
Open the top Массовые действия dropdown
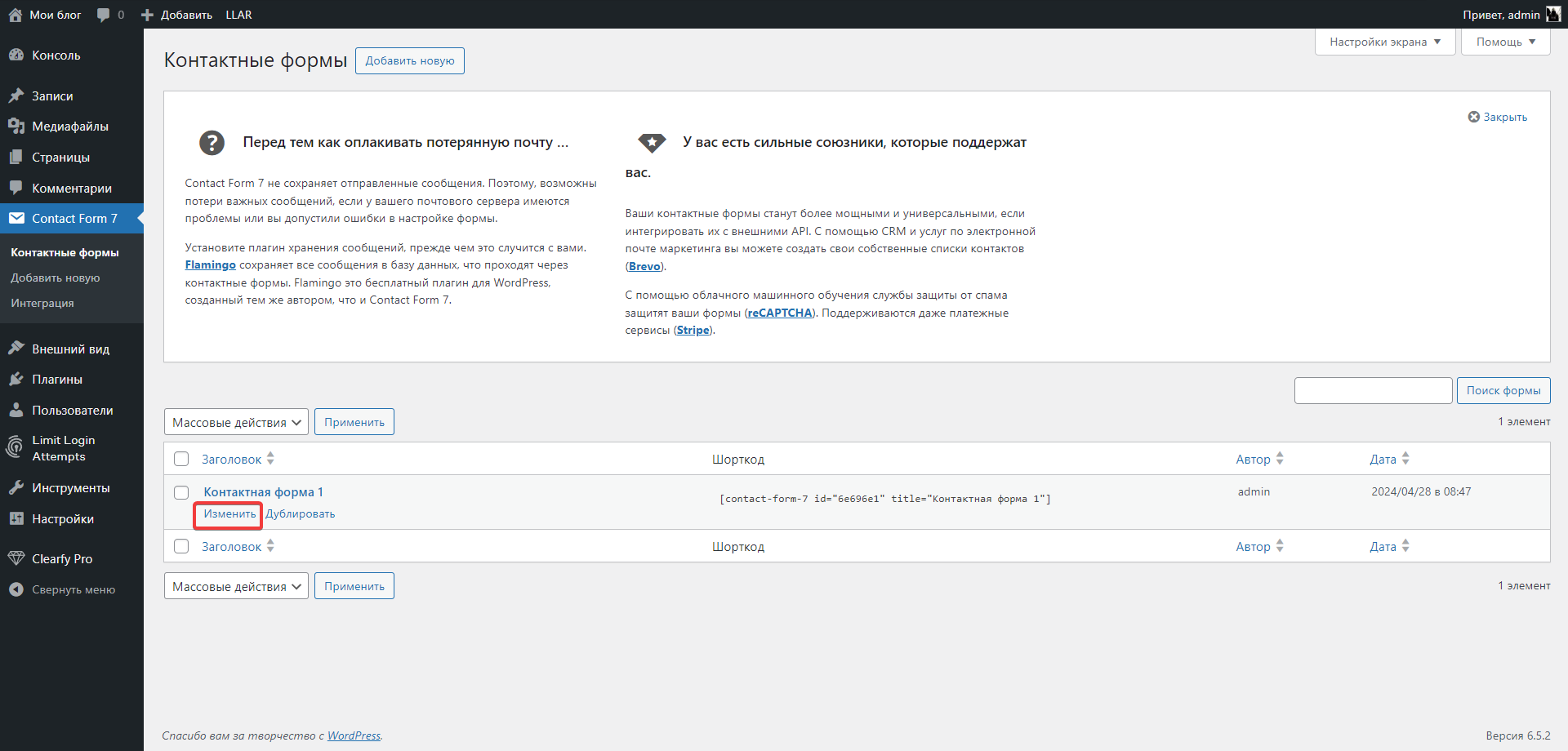pyautogui.click(x=236, y=422)
